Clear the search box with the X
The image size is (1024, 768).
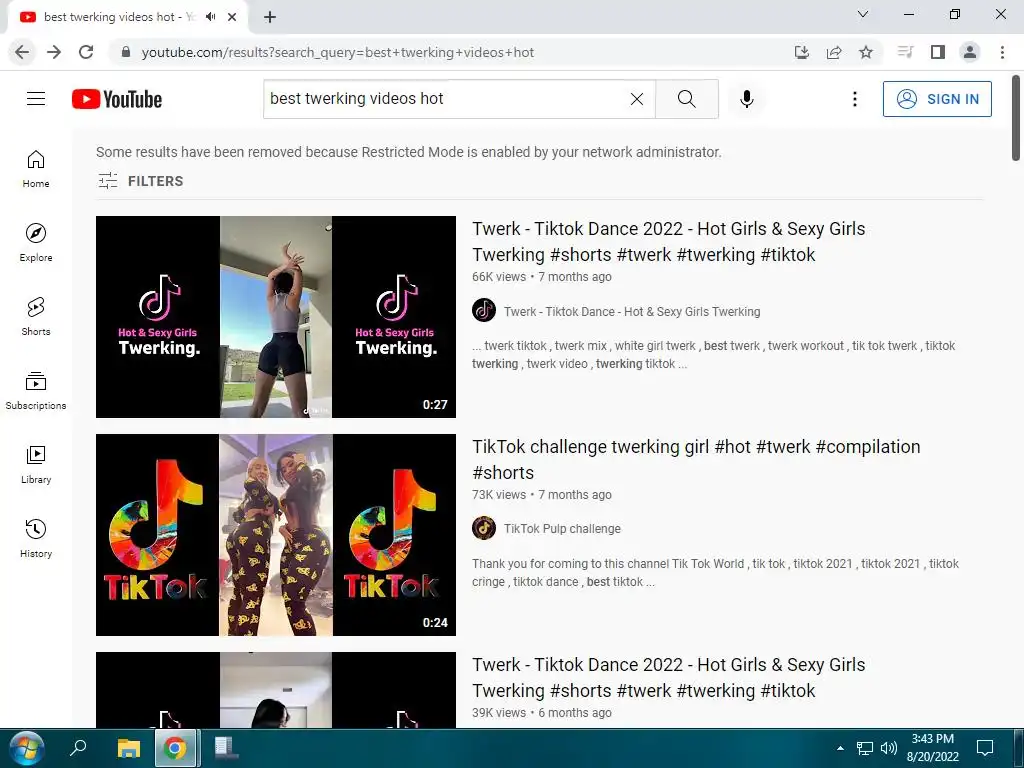point(637,99)
